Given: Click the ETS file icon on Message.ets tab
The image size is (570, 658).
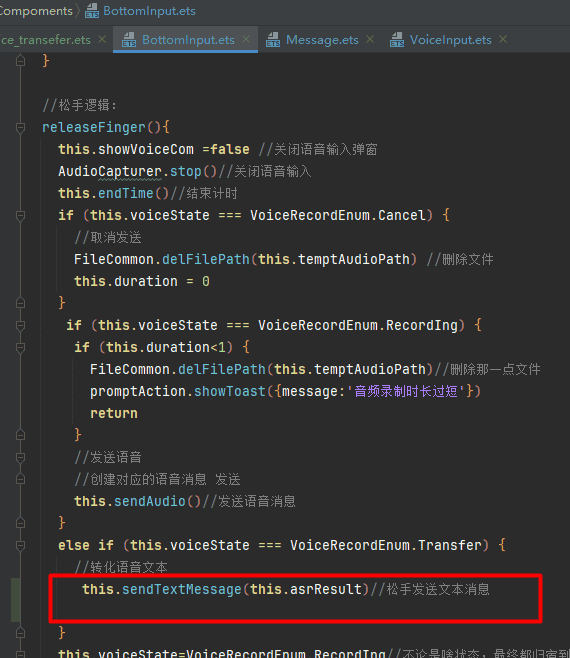Looking at the screenshot, I should point(273,40).
